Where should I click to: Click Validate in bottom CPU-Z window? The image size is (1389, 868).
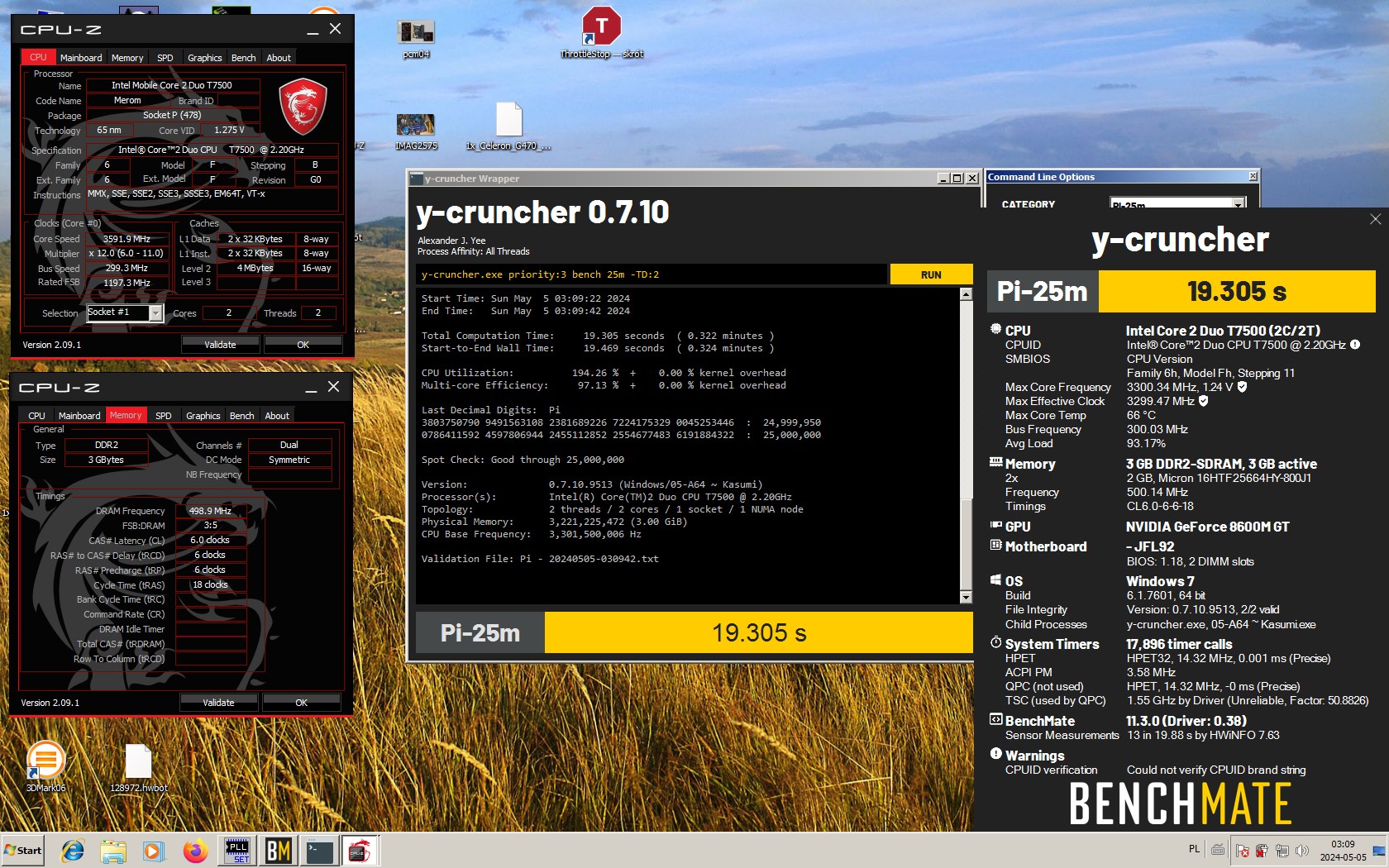(x=218, y=703)
